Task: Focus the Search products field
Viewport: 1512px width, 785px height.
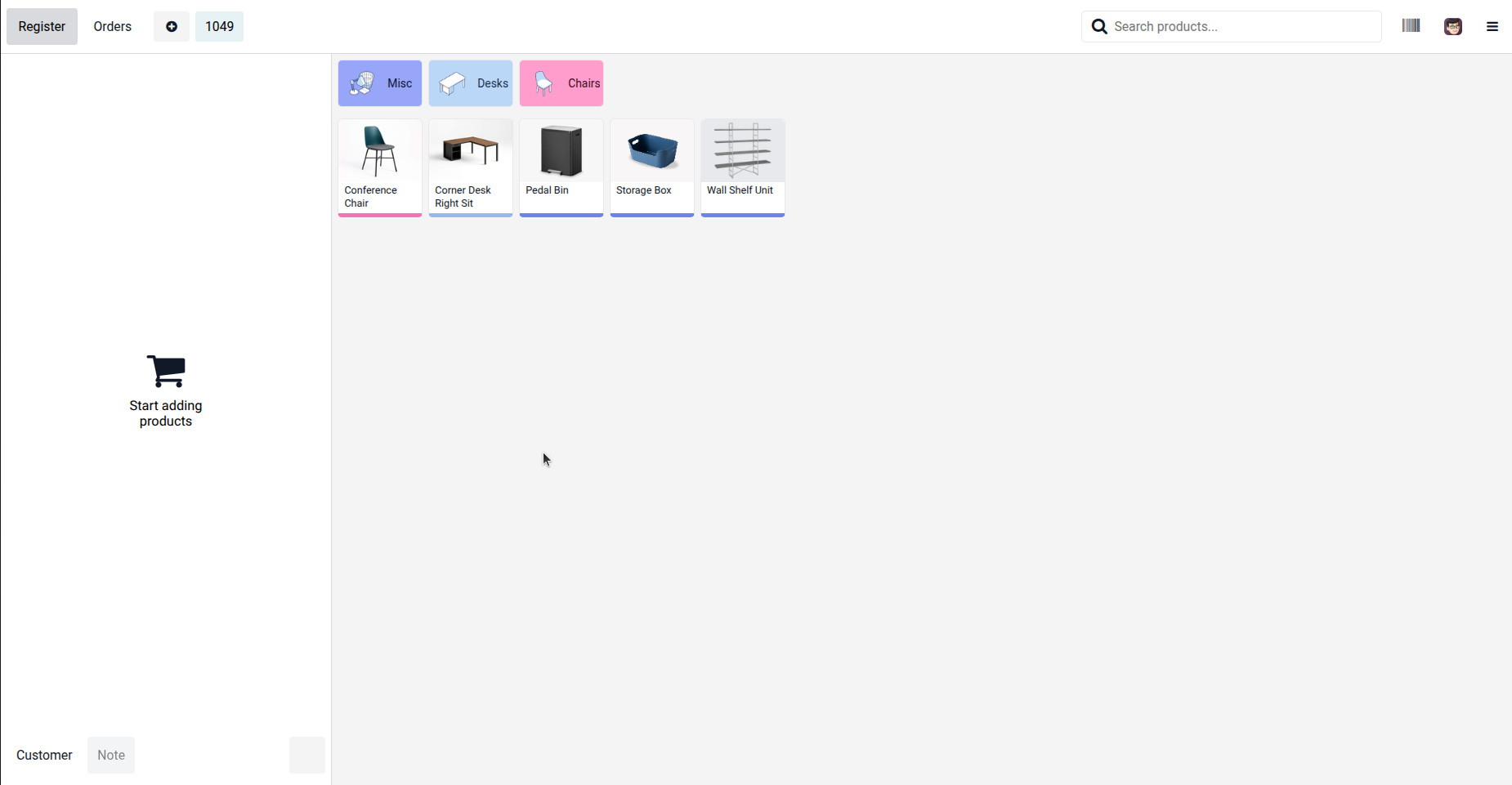Action: click(x=1231, y=26)
